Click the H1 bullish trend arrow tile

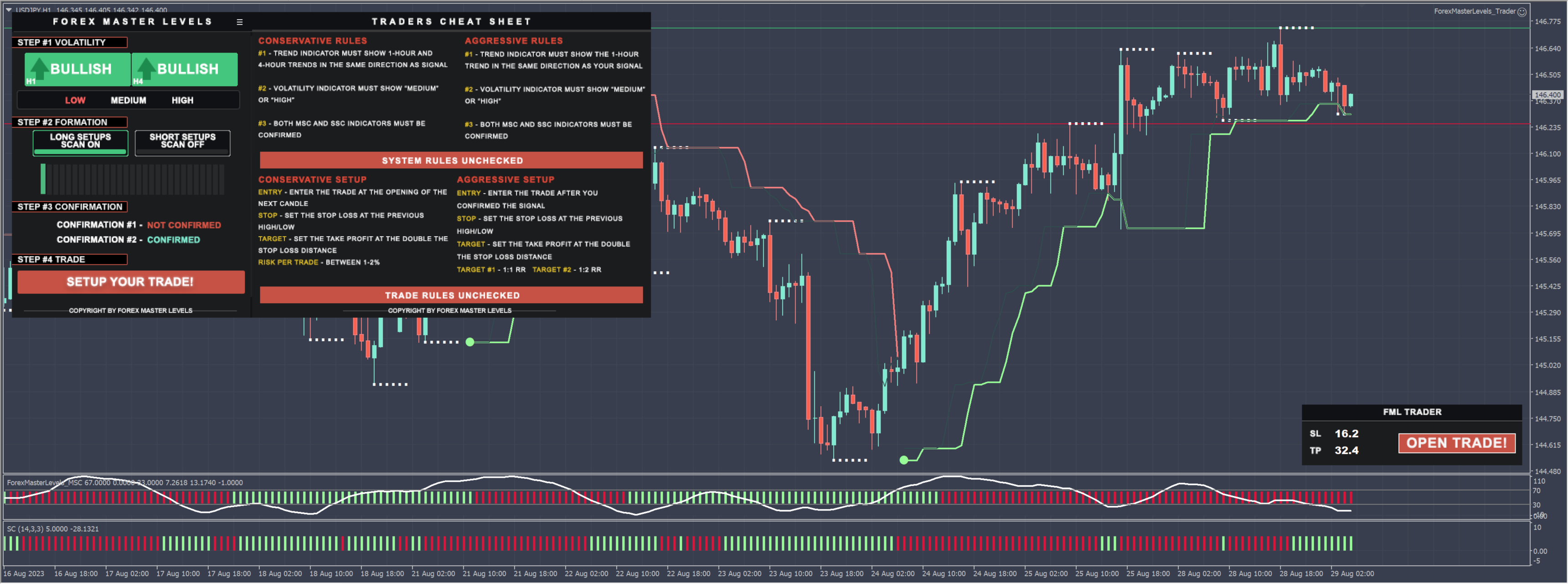(77, 69)
